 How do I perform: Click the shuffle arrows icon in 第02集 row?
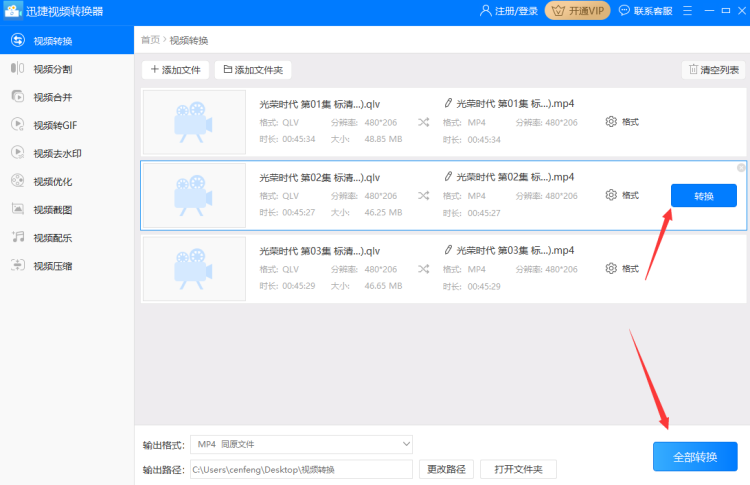click(423, 196)
